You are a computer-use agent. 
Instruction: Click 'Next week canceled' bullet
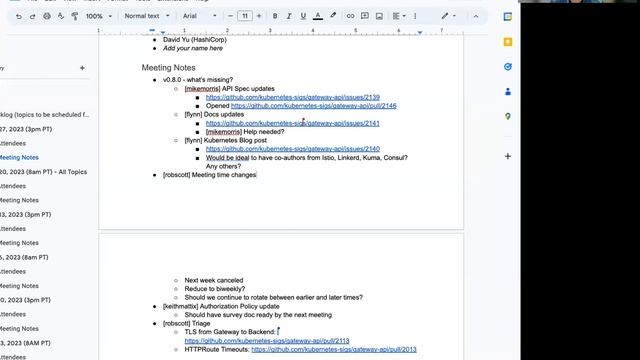pyautogui.click(x=214, y=280)
